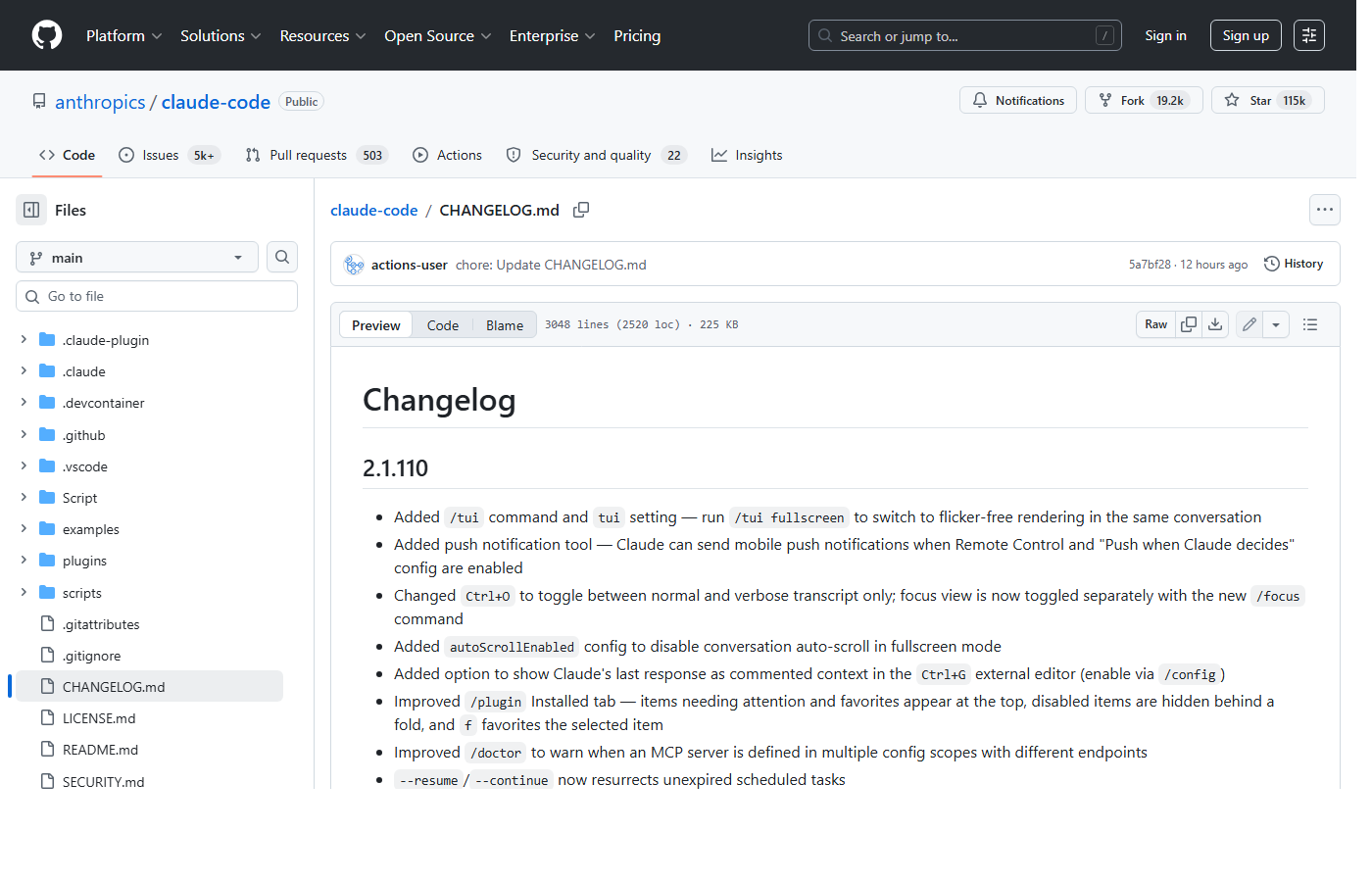Open the Resources navigation menu
The image size is (1372, 882).
[322, 35]
